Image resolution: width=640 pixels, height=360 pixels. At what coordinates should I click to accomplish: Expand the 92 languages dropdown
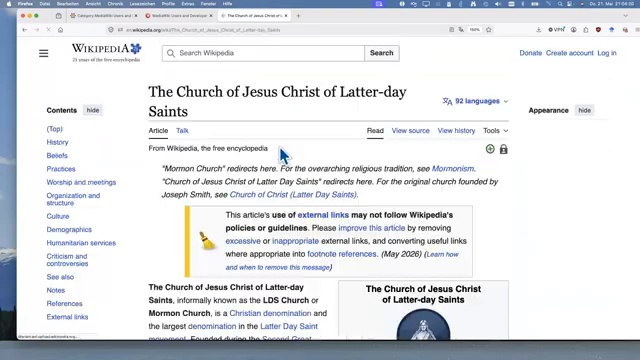point(475,101)
